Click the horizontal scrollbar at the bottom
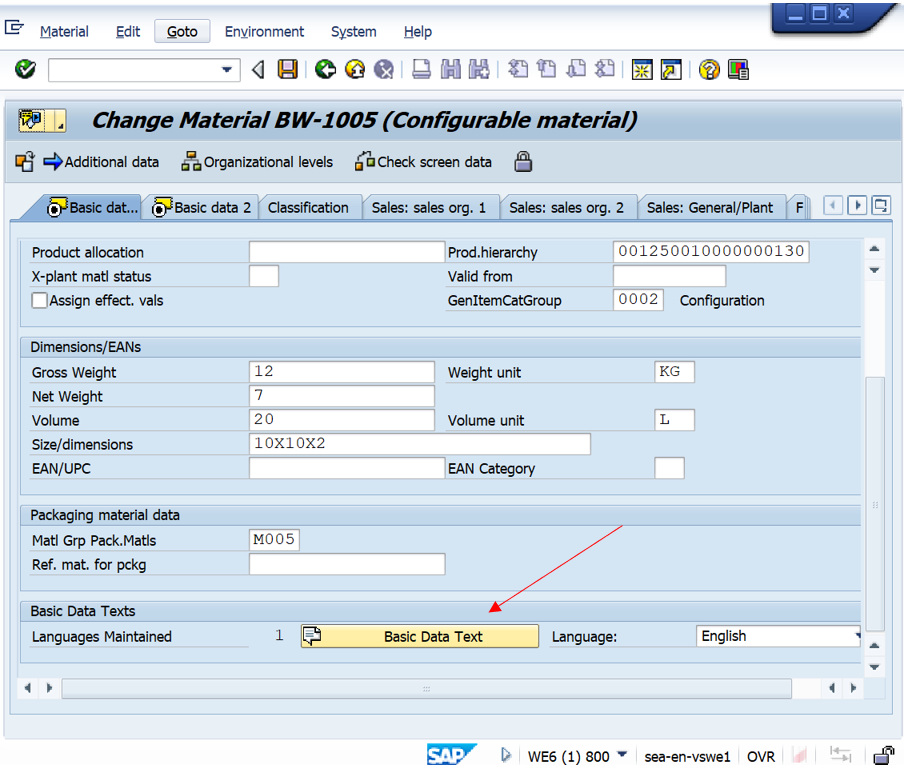The image size is (904, 769). click(x=426, y=689)
